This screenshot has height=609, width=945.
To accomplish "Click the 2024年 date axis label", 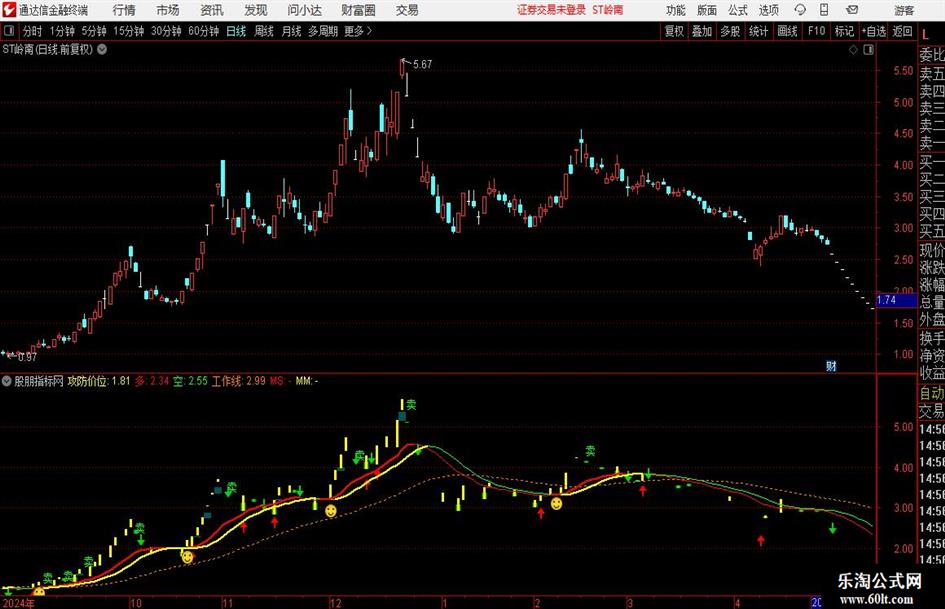I will pyautogui.click(x=19, y=603).
